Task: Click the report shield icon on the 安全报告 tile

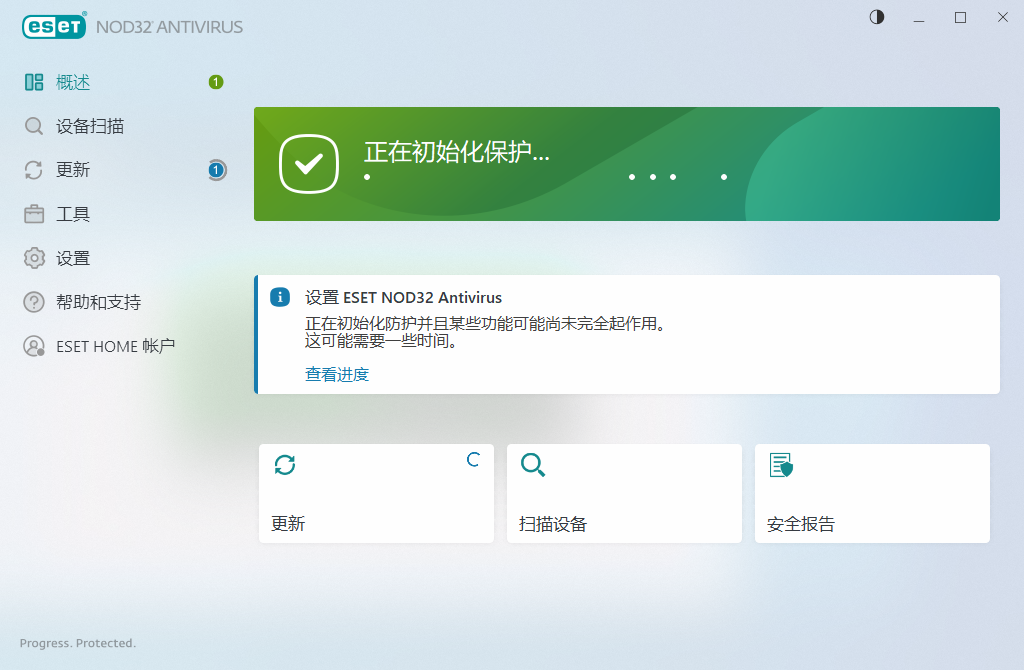Action: [x=781, y=465]
